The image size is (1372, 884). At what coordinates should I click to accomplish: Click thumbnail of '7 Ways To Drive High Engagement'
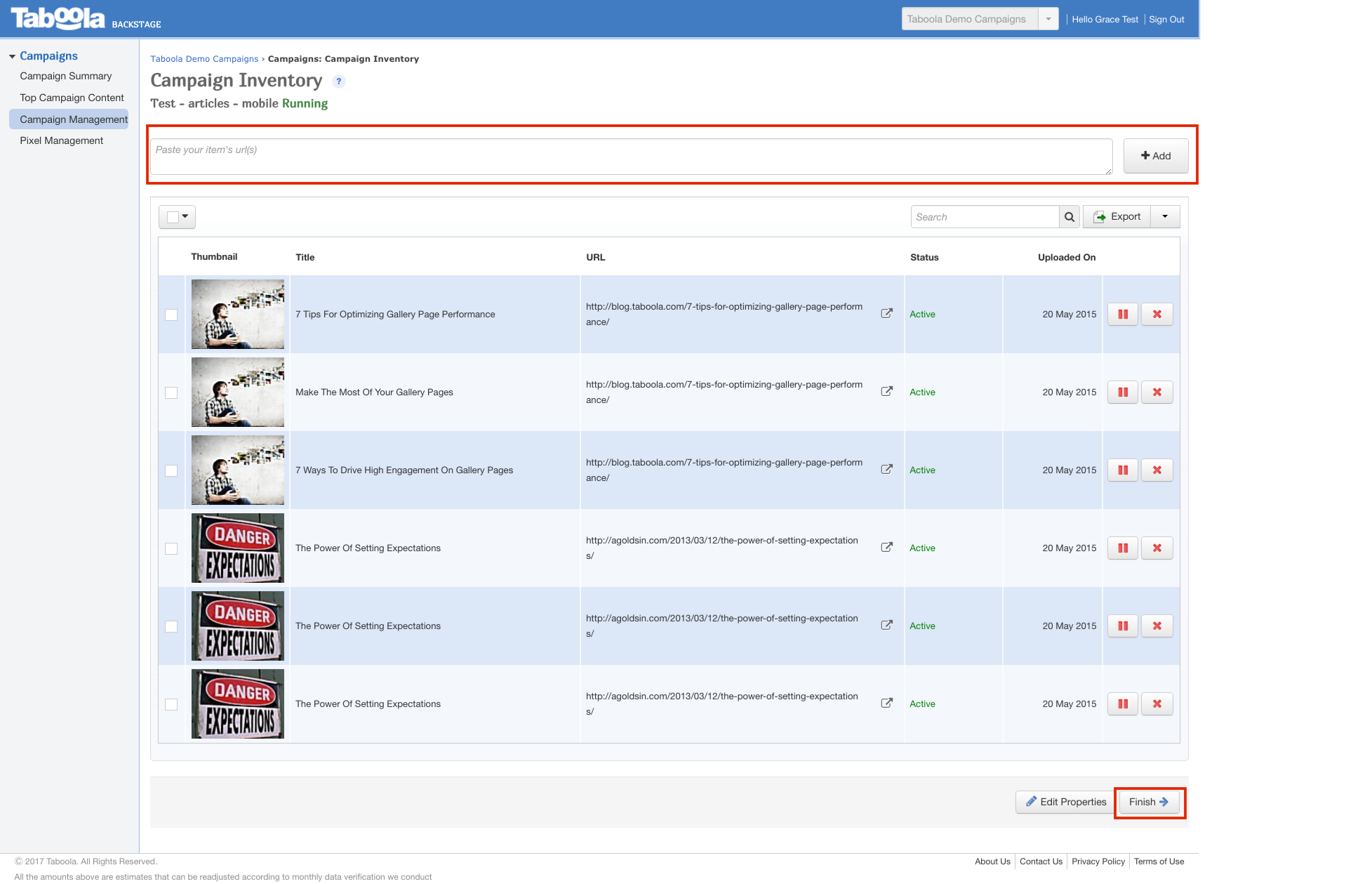(238, 470)
